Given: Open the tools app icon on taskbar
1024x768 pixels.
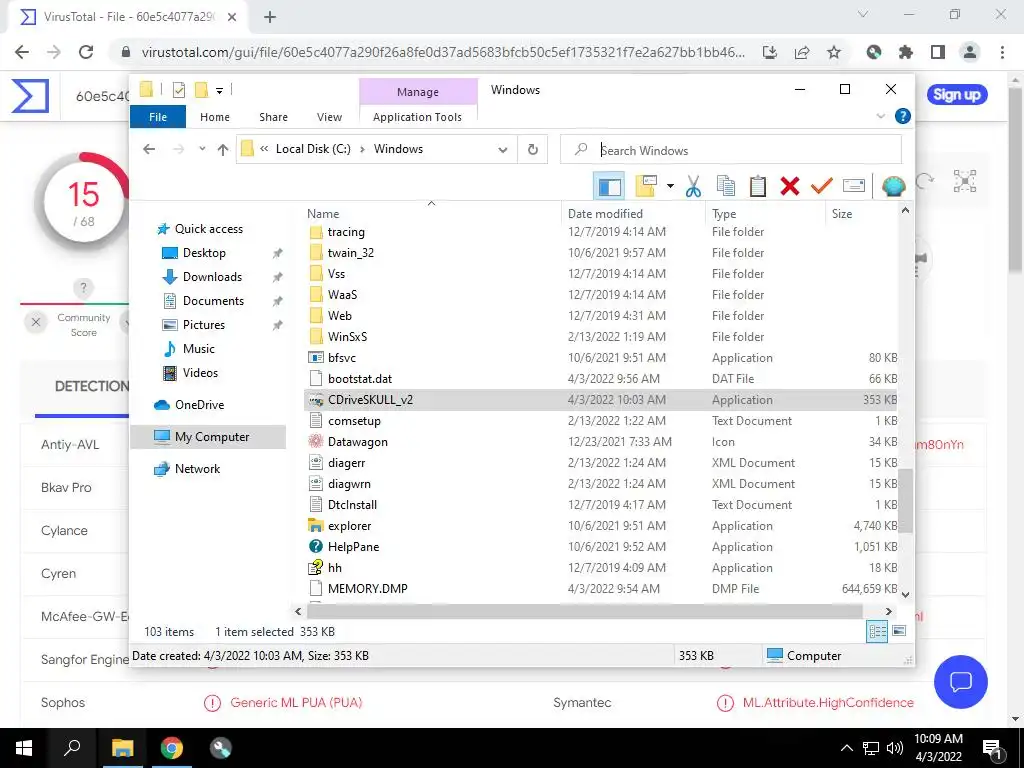Looking at the screenshot, I should [x=221, y=748].
